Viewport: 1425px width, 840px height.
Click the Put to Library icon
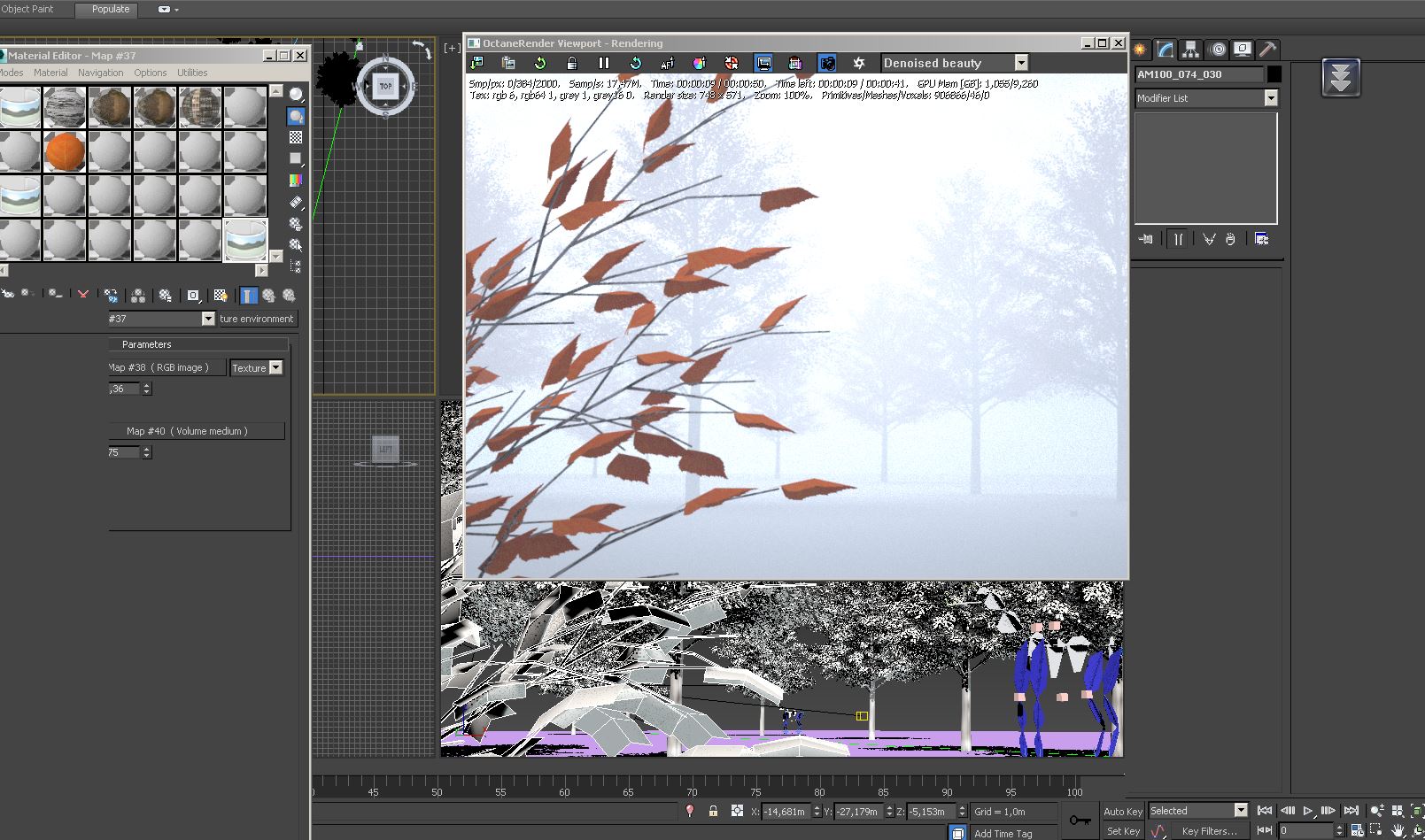(x=165, y=295)
